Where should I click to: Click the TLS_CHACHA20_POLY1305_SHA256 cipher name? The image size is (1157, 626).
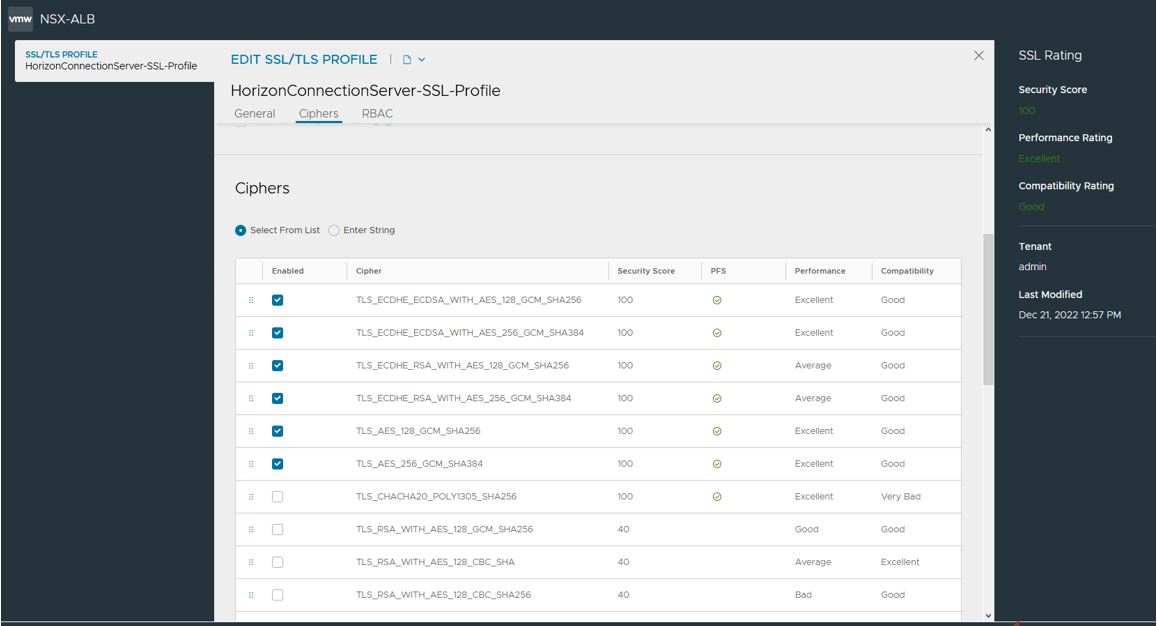coord(436,497)
